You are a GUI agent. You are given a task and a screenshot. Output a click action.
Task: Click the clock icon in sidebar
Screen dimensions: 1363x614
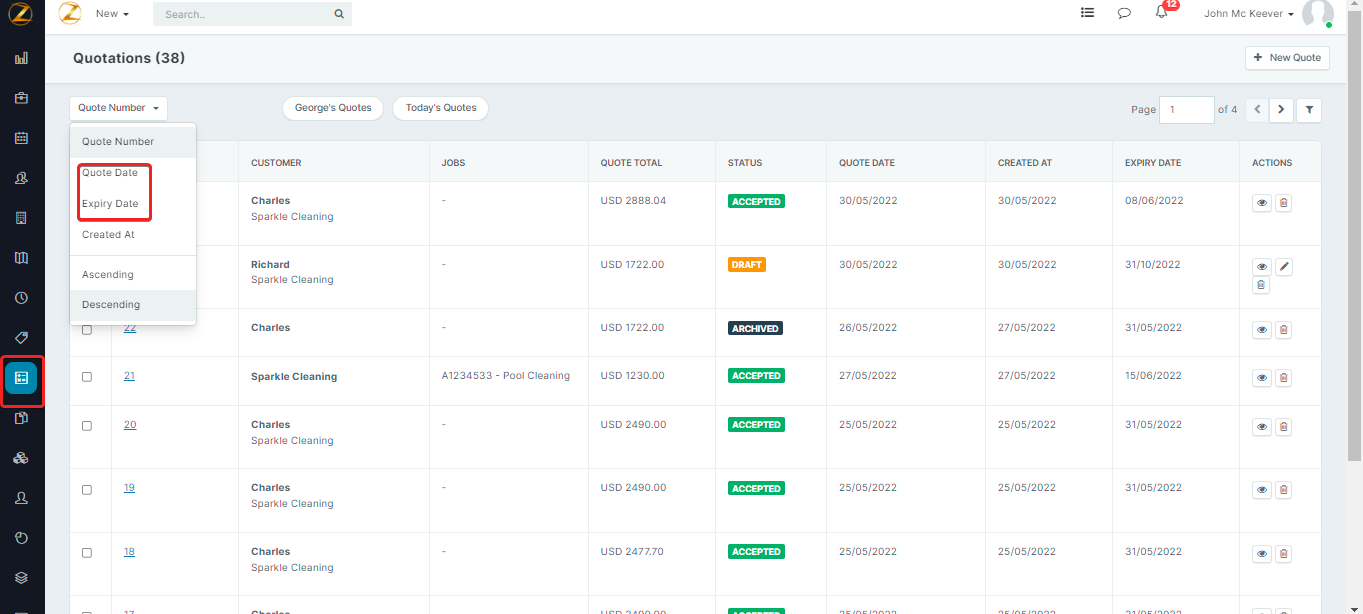tap(21, 298)
